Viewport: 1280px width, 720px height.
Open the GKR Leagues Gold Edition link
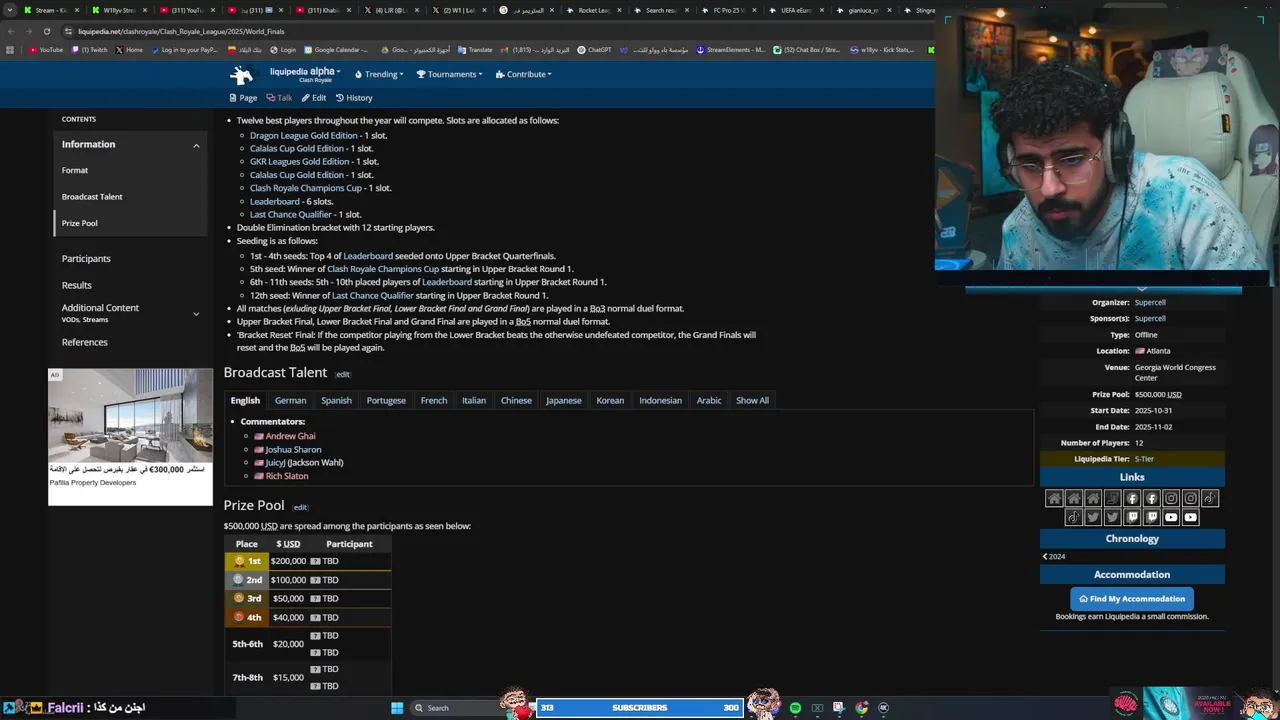pos(299,161)
